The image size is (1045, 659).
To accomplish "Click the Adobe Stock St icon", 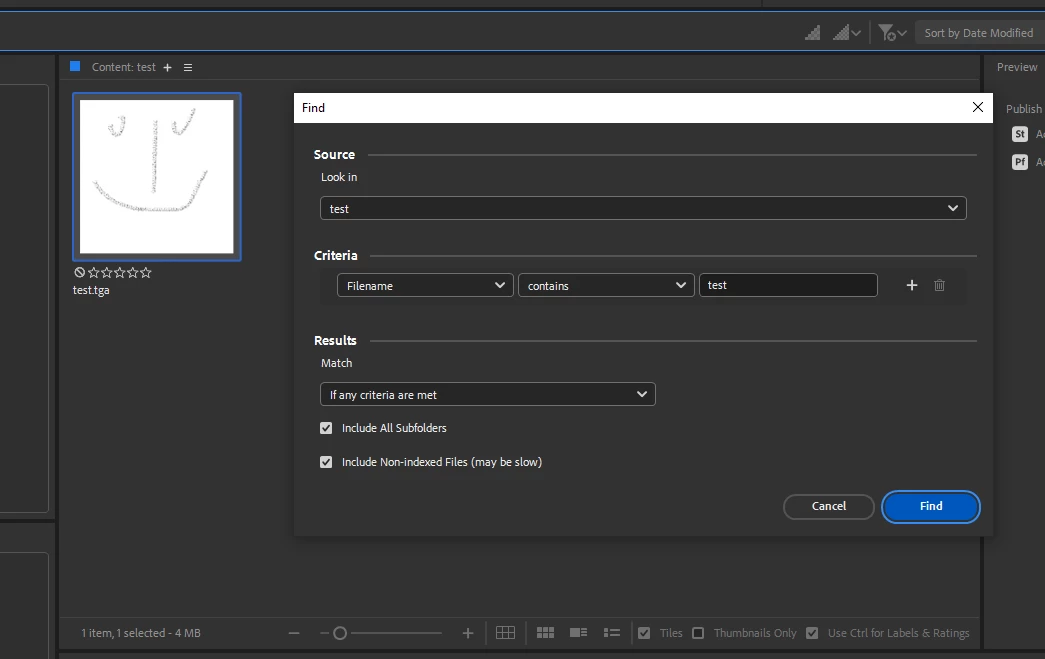I will point(1020,134).
